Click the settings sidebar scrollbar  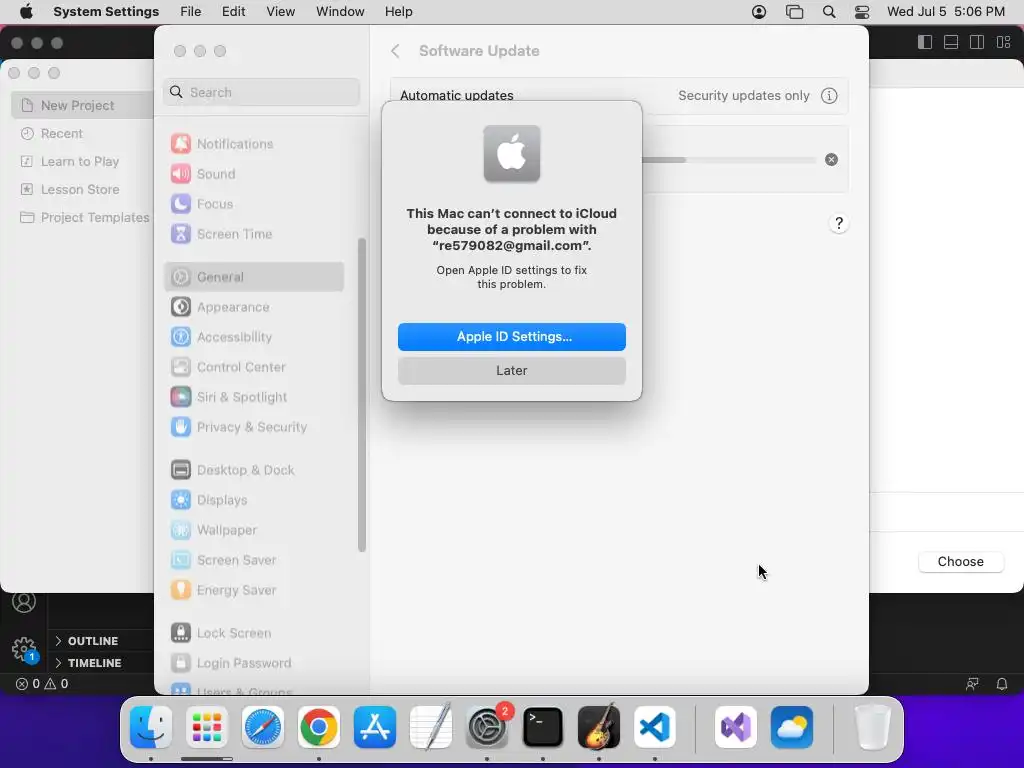click(x=362, y=395)
